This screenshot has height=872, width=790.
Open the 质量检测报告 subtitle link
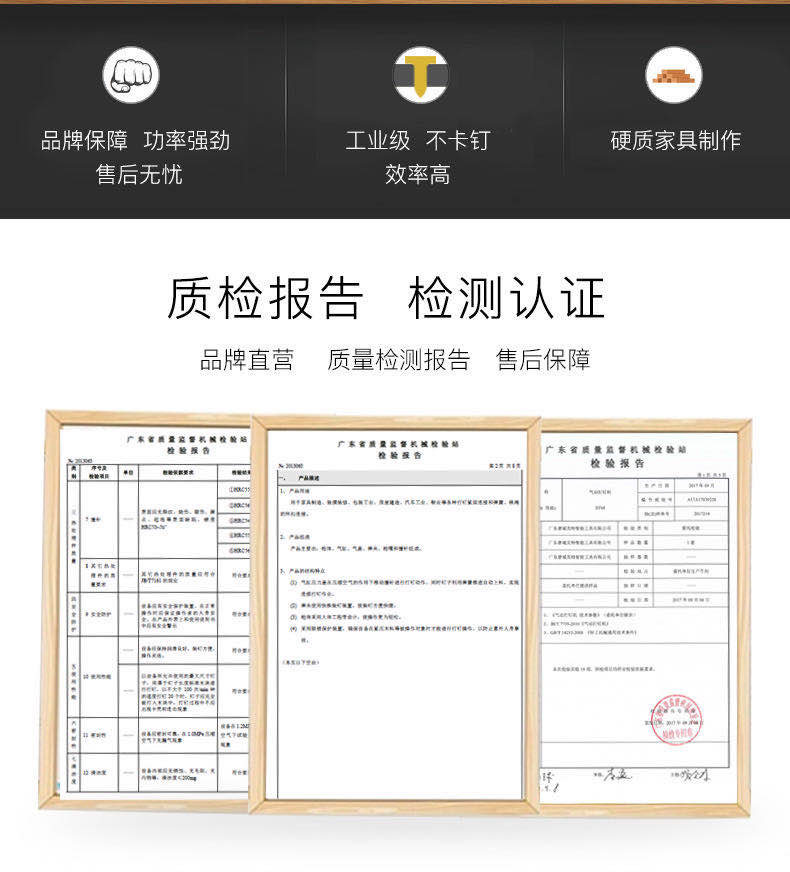coord(398,360)
